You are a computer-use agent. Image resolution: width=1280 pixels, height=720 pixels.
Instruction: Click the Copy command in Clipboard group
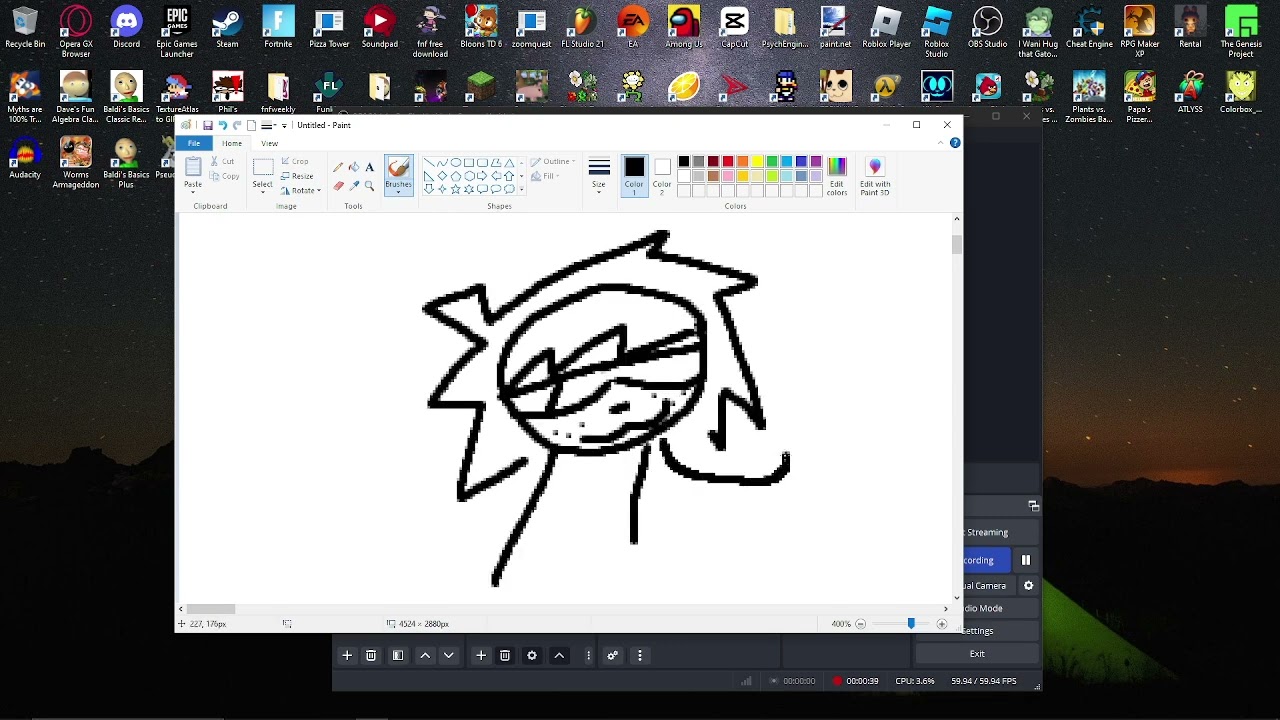(x=225, y=176)
